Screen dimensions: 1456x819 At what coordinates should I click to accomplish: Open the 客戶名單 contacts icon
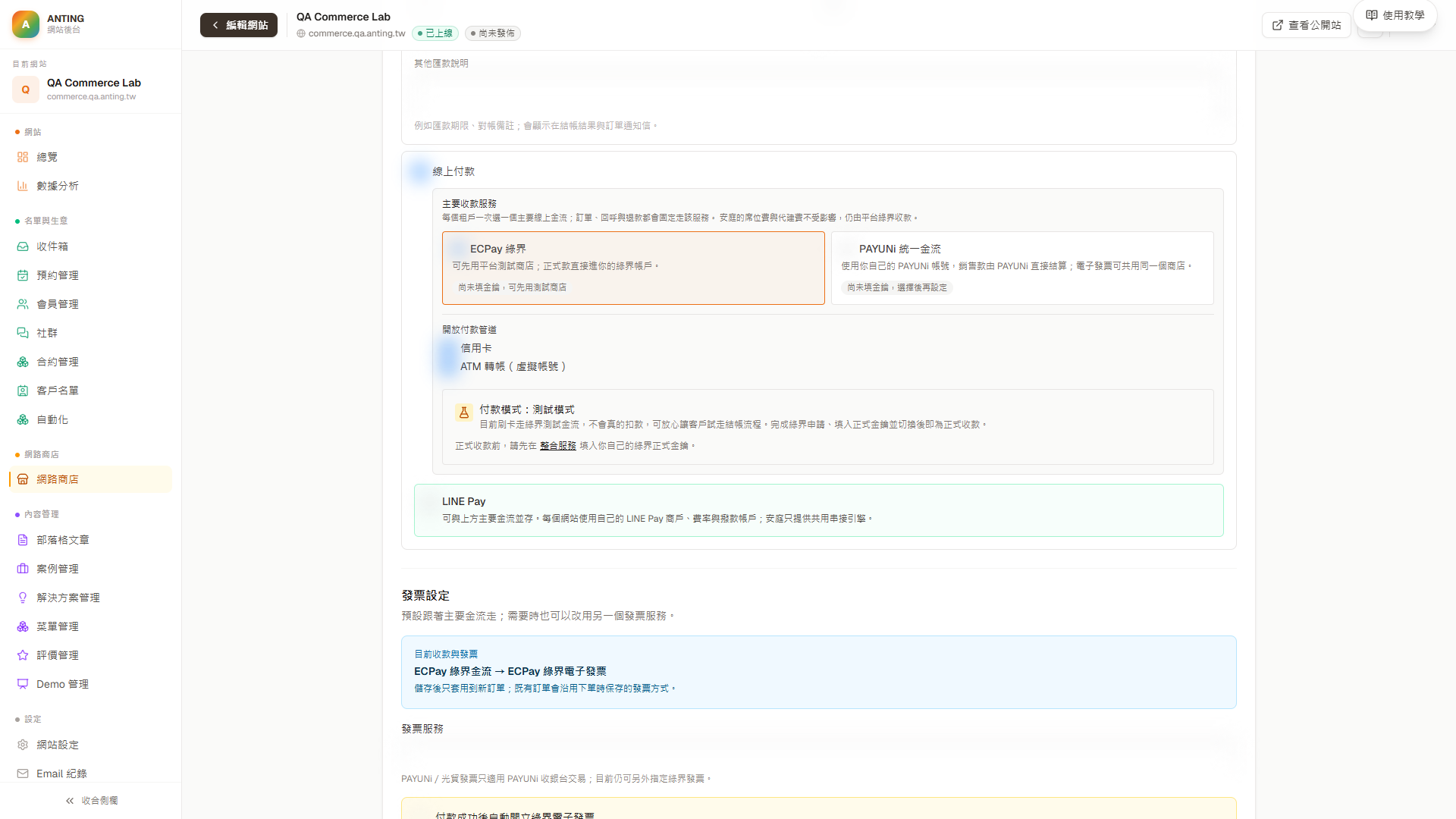point(23,391)
